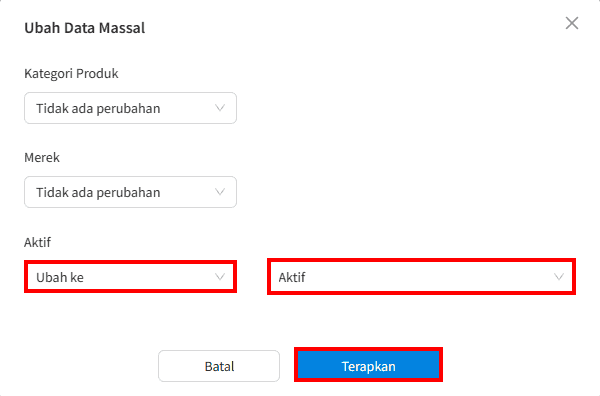Image resolution: width=600 pixels, height=396 pixels.
Task: Click the Ubah ke text inside the dropdown
Action: 60,277
